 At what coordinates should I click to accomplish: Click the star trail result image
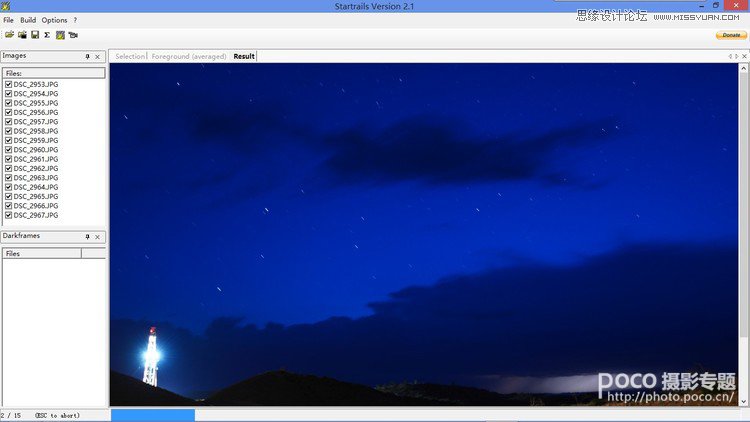point(424,234)
